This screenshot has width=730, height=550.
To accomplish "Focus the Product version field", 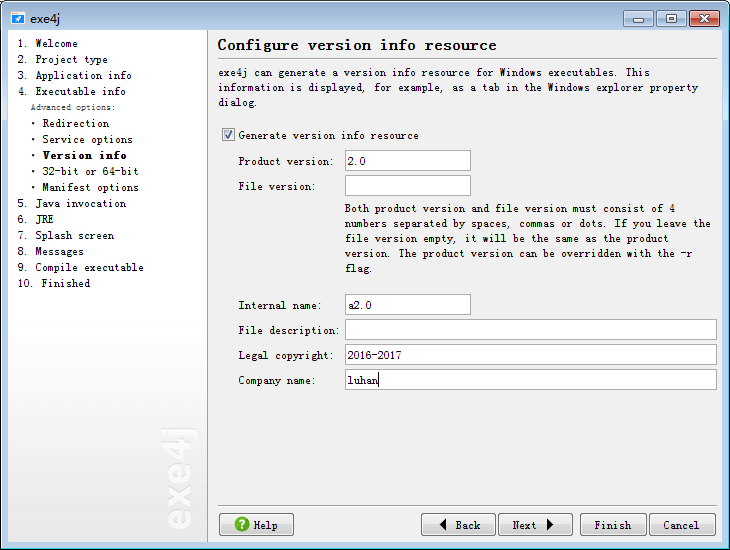I will point(407,161).
